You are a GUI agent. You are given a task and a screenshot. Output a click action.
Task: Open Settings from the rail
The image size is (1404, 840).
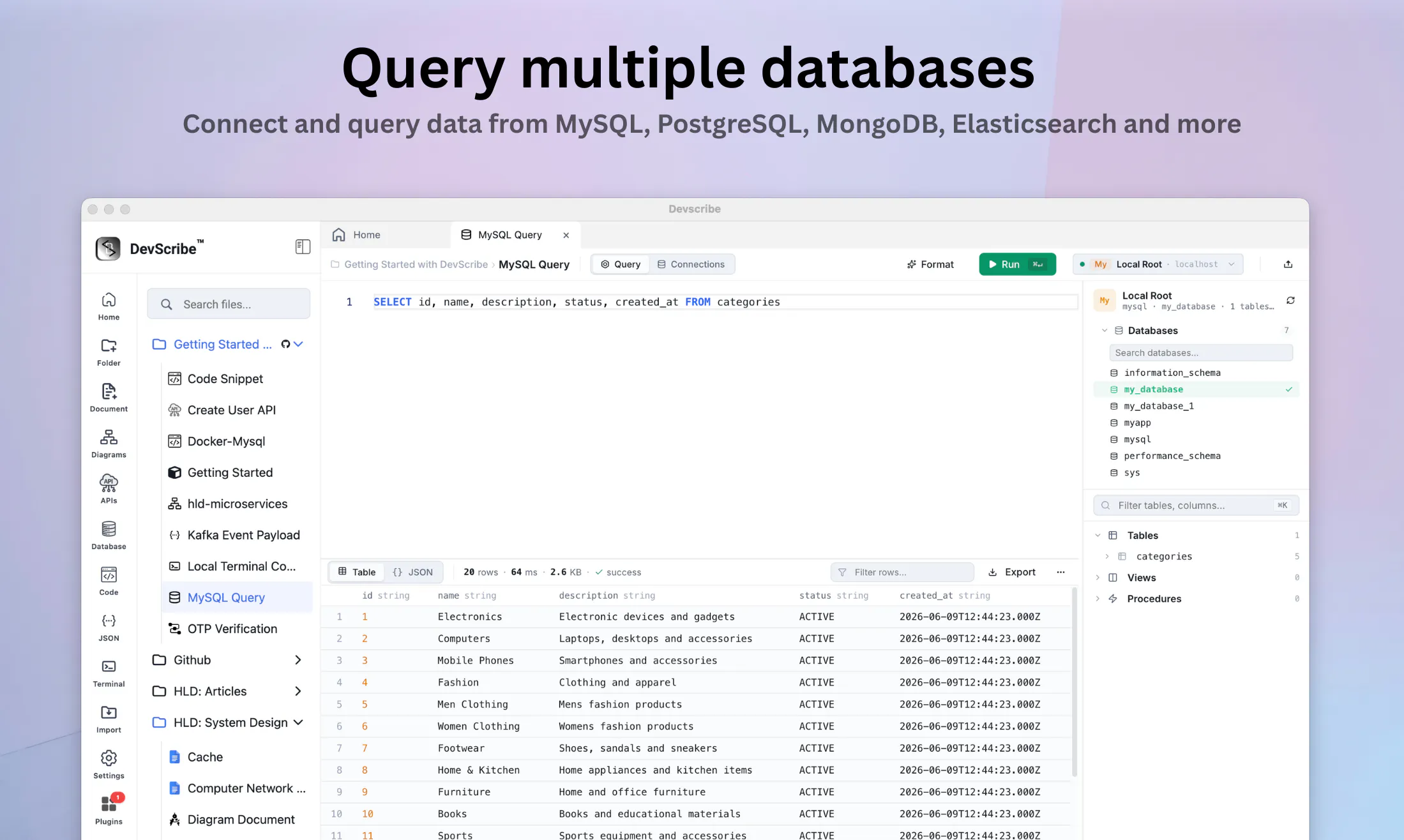click(109, 765)
